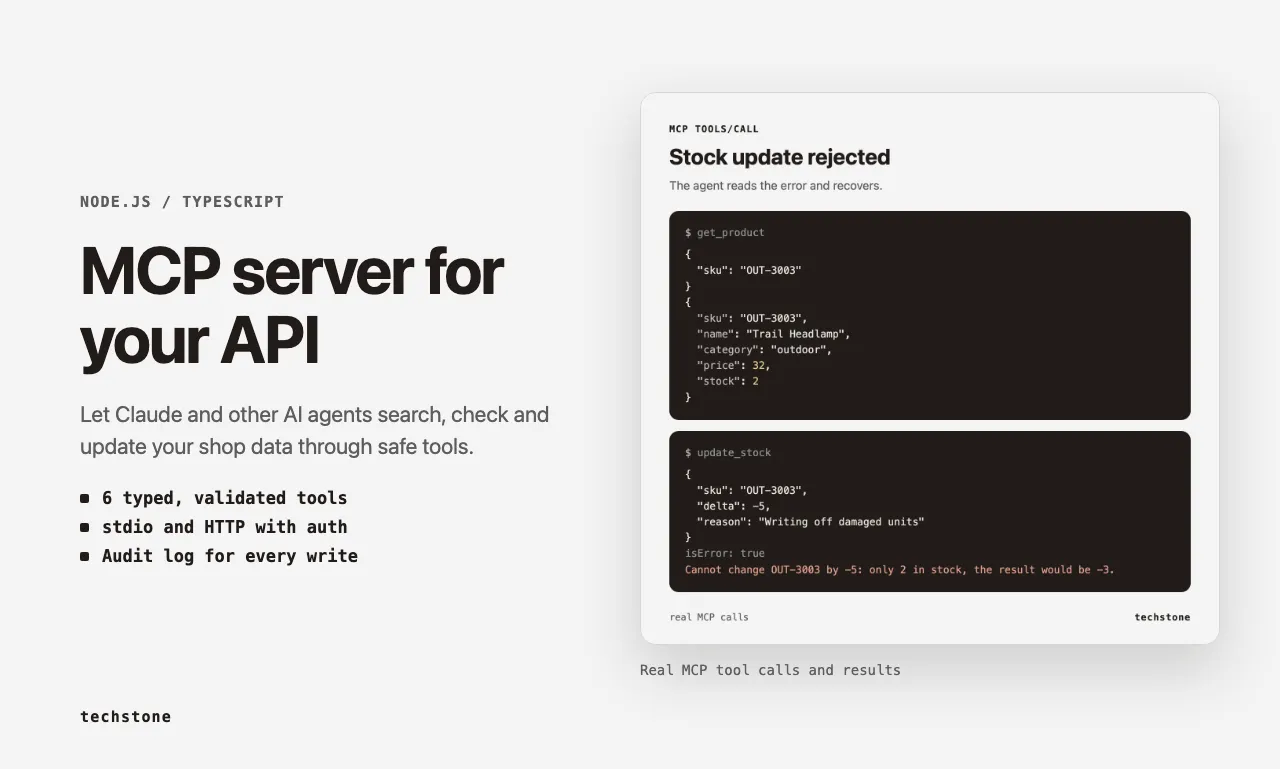Screen dimensions: 1280x769
Task: Select the paragraph starting "Let Claude and other"
Action: 315,430
